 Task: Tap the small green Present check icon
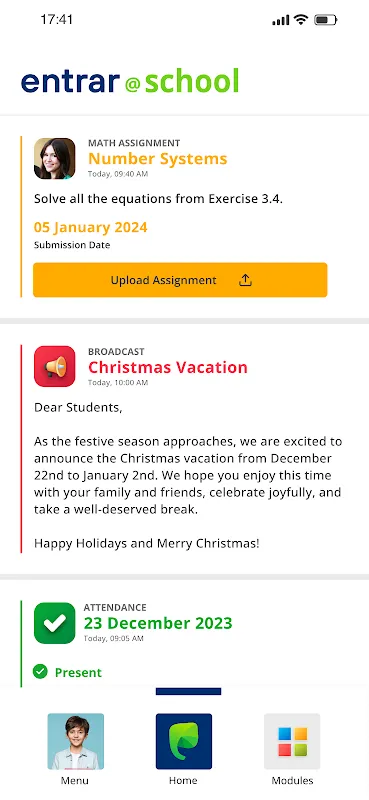[40, 671]
